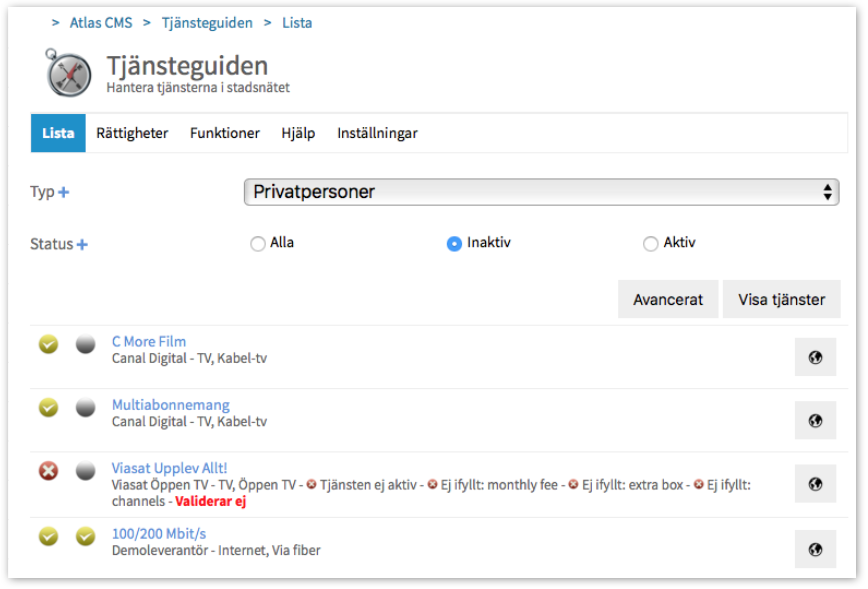Click red validation error icon for Viasat Upplev Allt!

point(48,470)
